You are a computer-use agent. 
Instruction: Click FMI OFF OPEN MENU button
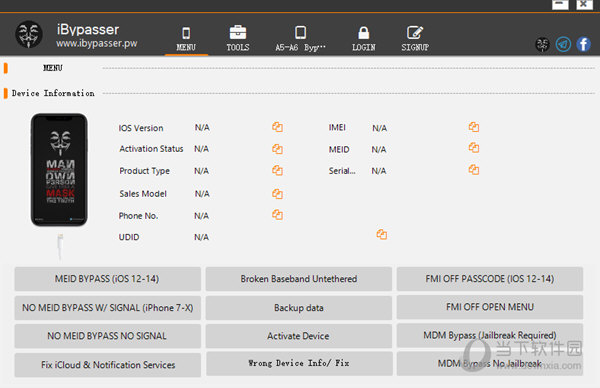coord(490,307)
